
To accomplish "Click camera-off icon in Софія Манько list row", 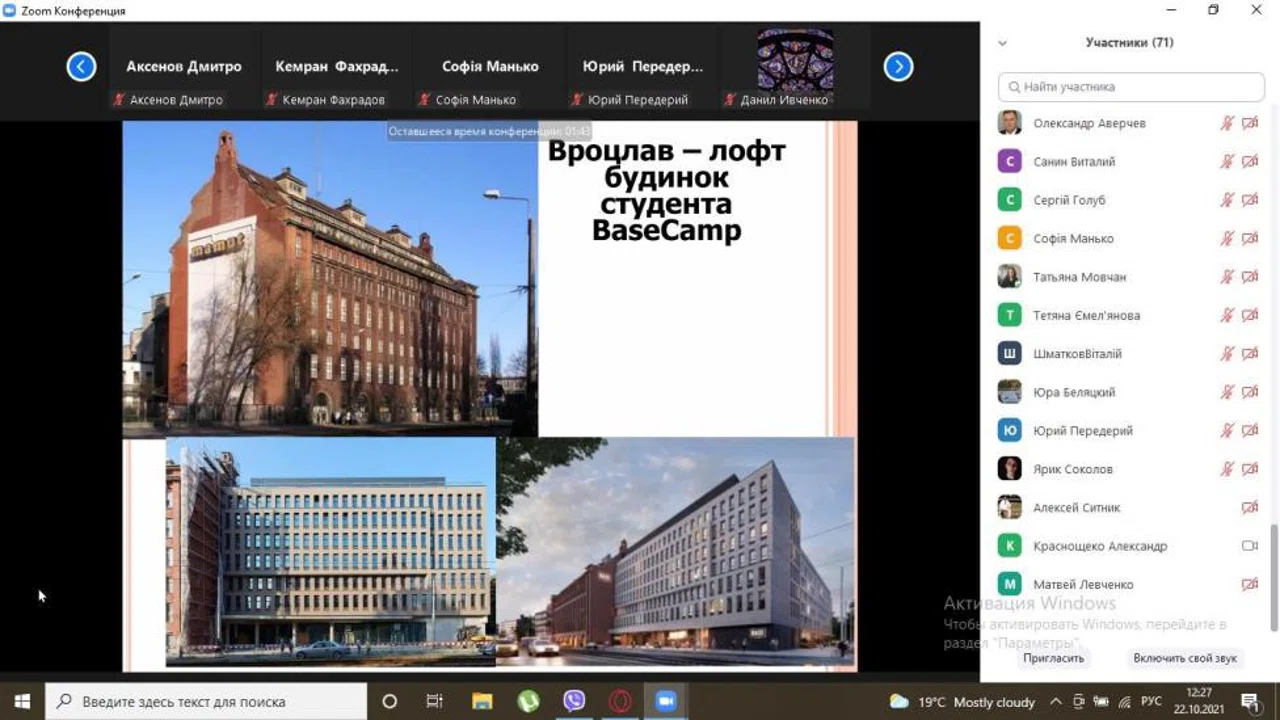I will coord(1250,239).
